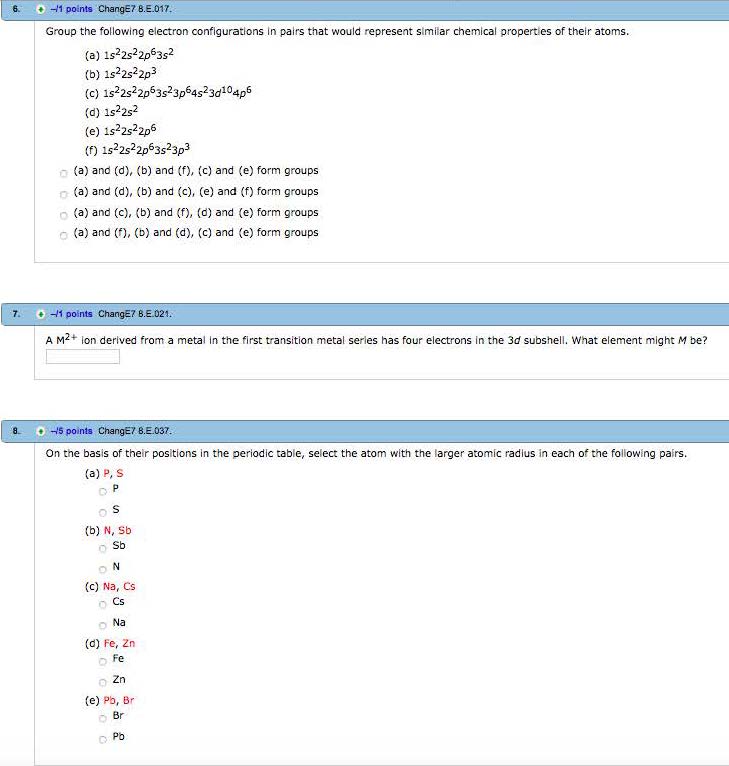Expand the plus icon on question 6
The width and height of the screenshot is (729, 766).
41,10
